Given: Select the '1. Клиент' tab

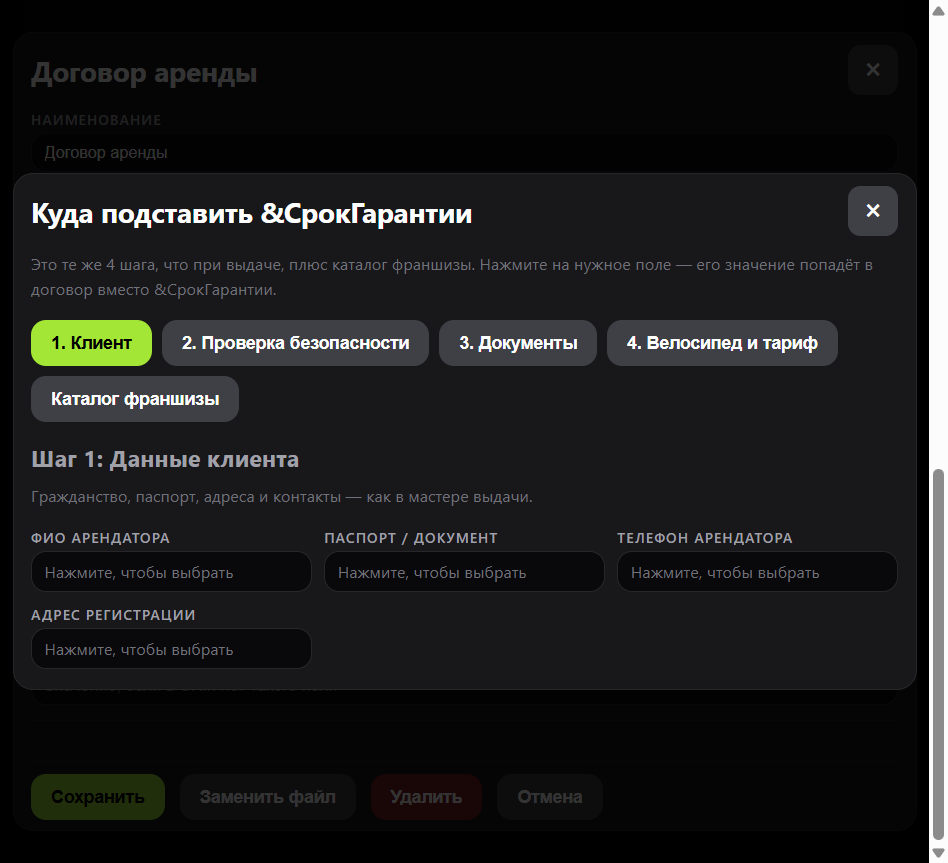Looking at the screenshot, I should click(x=91, y=343).
